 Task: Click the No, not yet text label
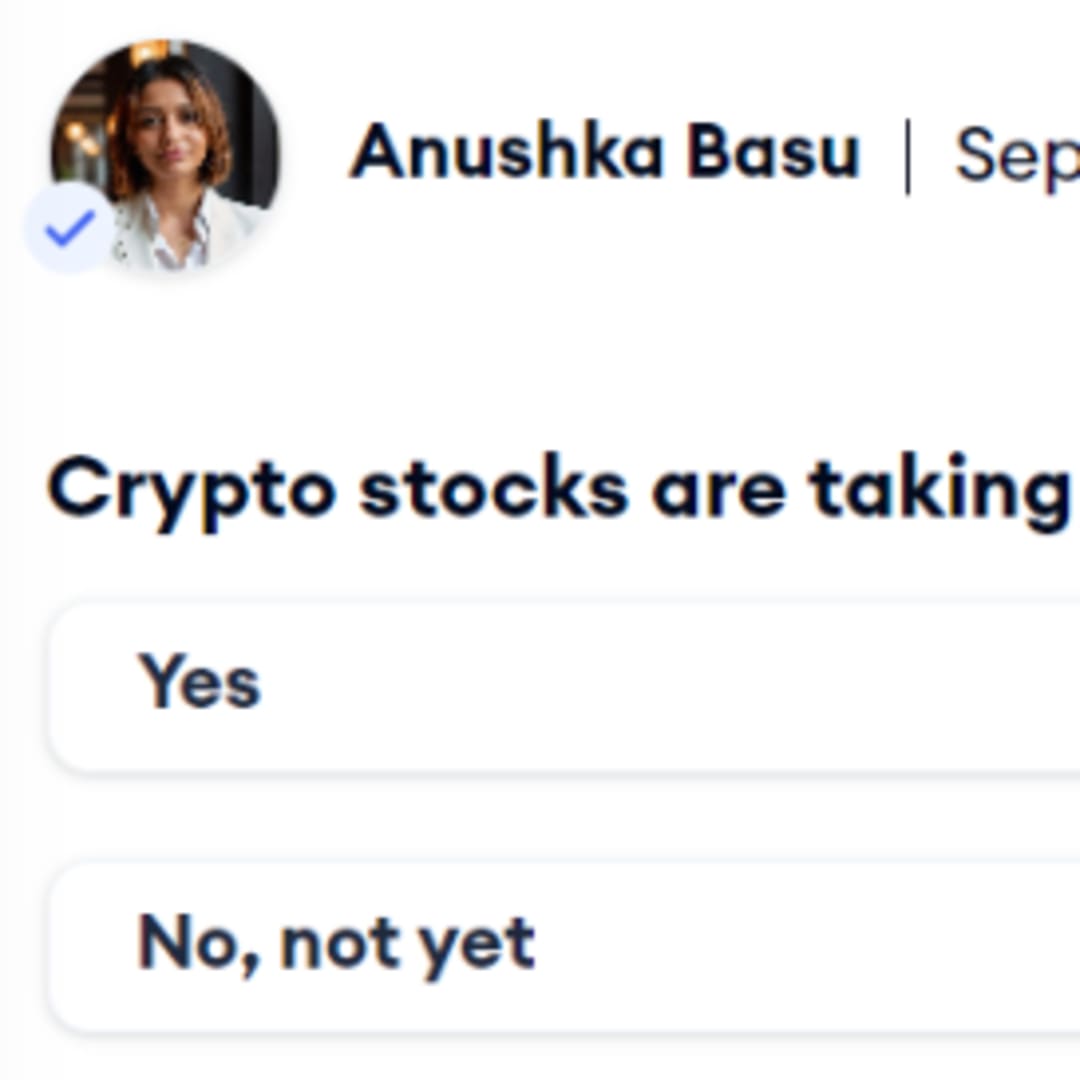coord(336,944)
